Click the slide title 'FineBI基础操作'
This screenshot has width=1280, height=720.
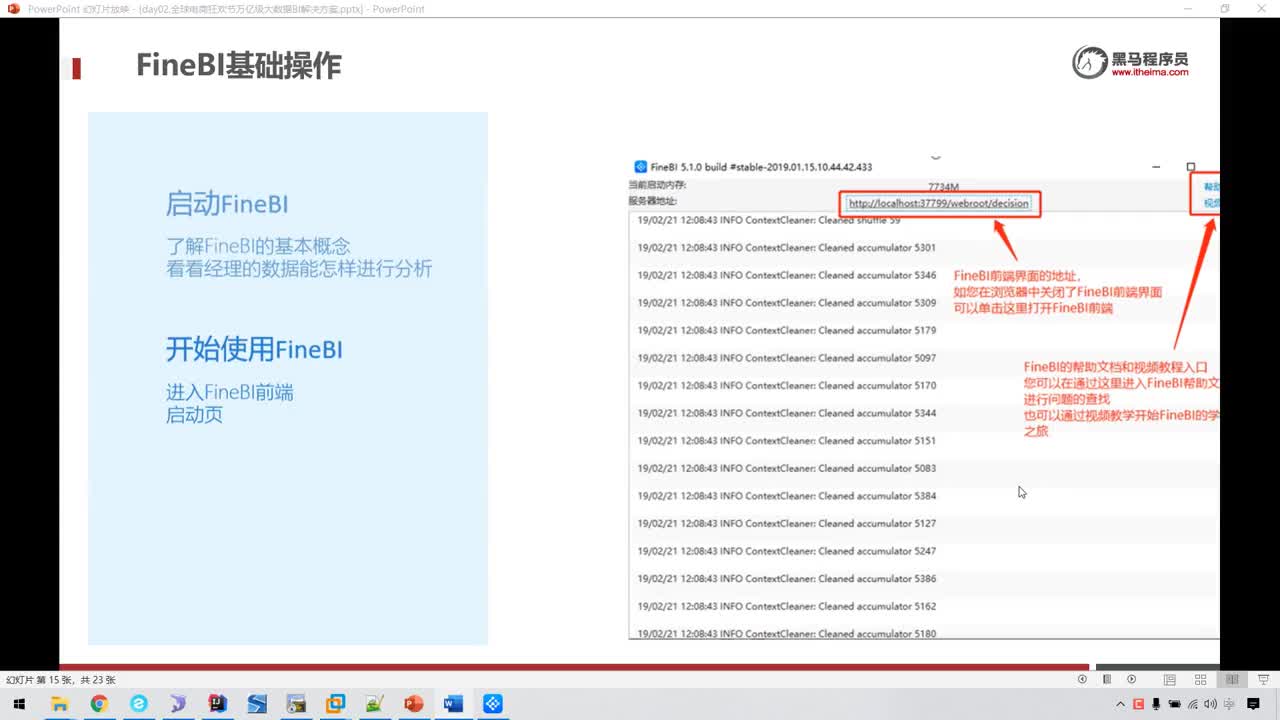pos(239,66)
